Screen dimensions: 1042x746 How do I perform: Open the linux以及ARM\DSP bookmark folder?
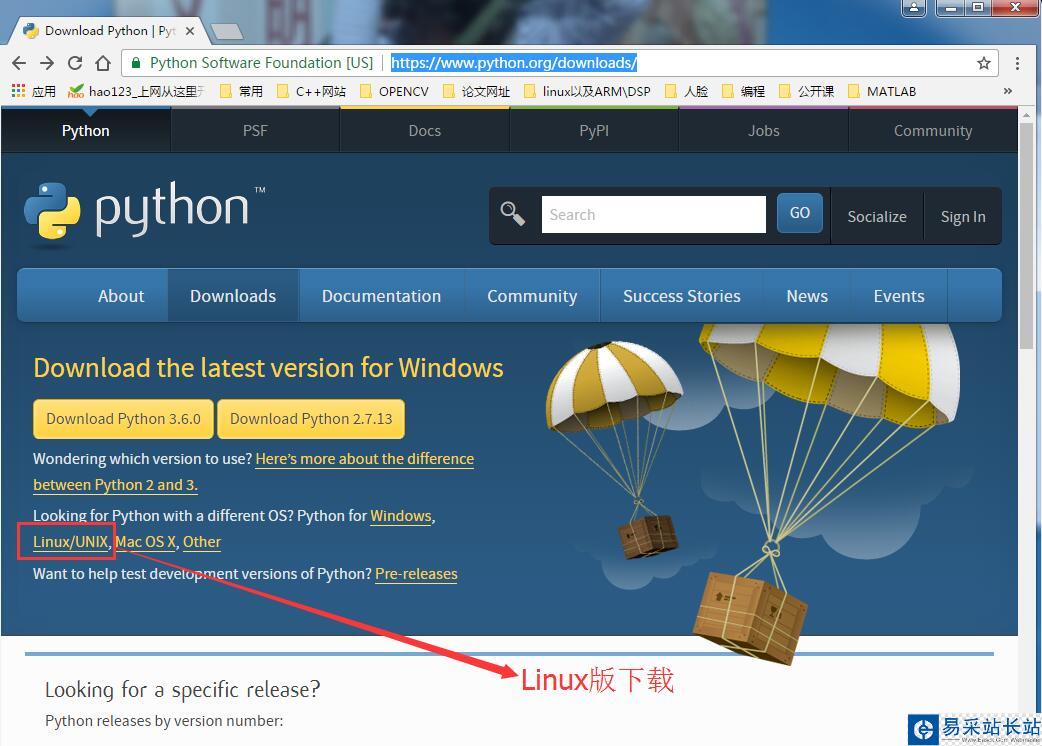587,91
